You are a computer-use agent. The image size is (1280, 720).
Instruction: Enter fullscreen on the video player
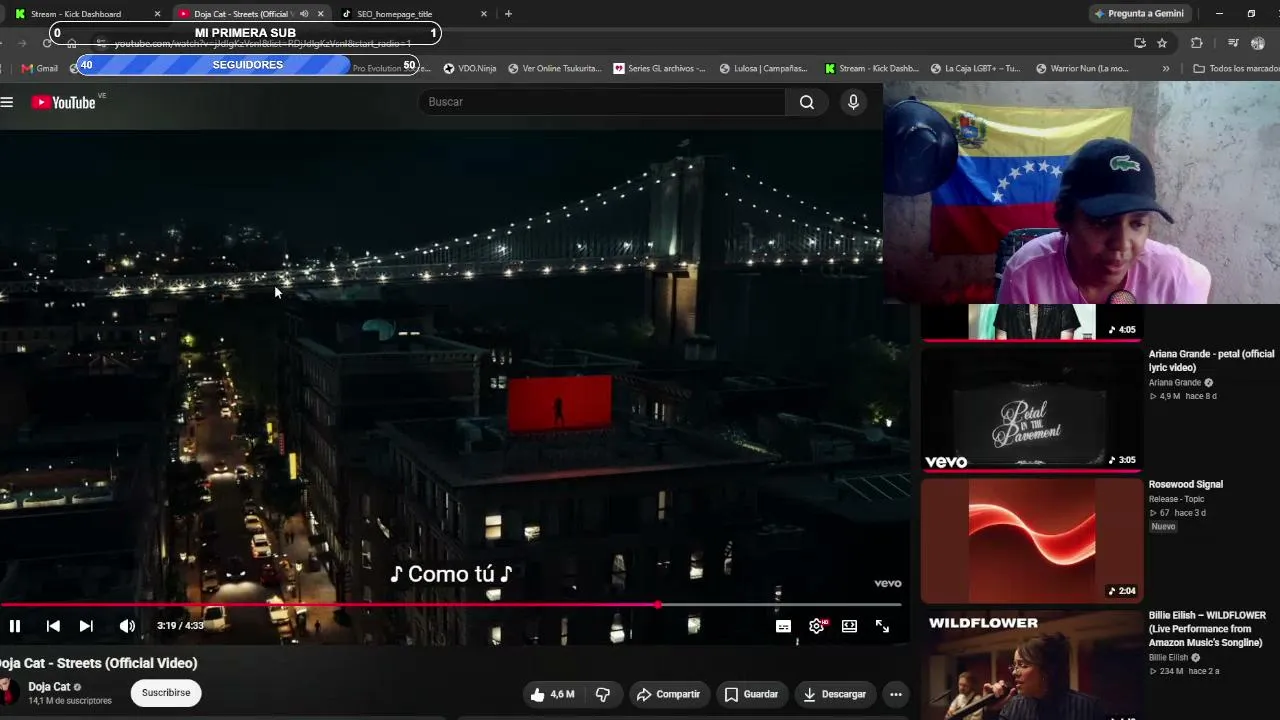point(883,626)
